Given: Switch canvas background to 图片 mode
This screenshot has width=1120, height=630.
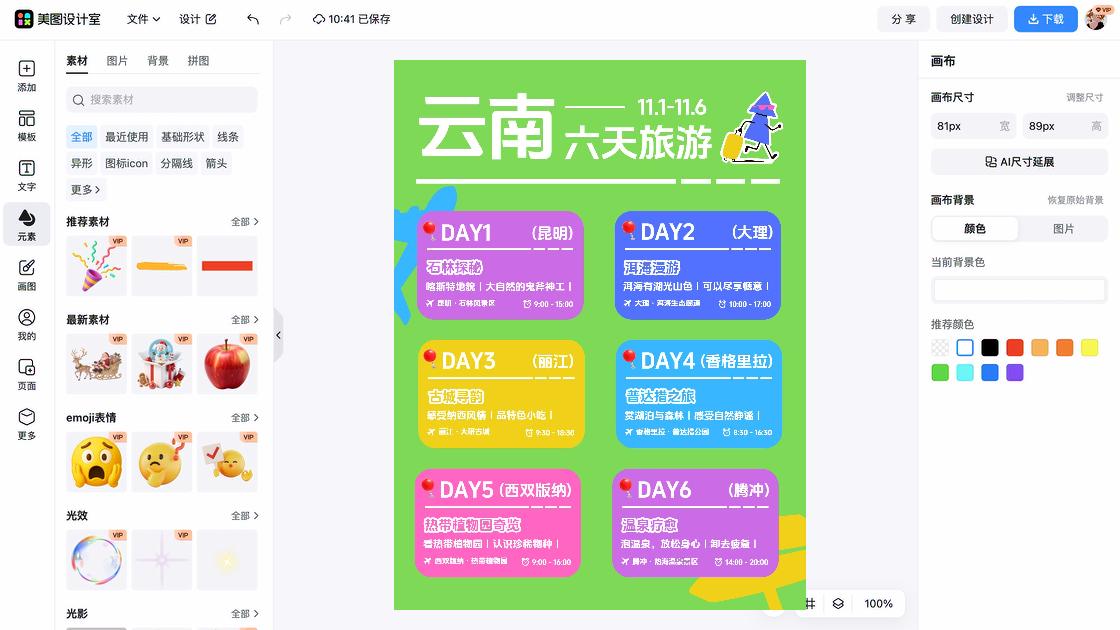Looking at the screenshot, I should pyautogui.click(x=1063, y=229).
